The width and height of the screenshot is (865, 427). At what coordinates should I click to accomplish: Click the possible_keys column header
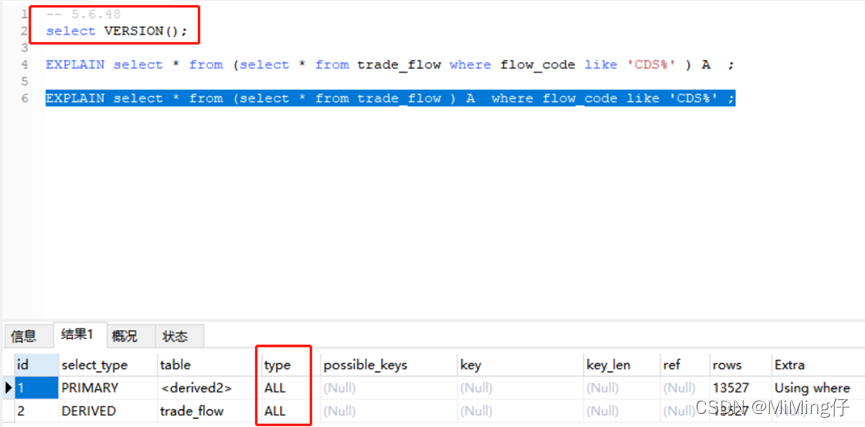pyautogui.click(x=388, y=365)
